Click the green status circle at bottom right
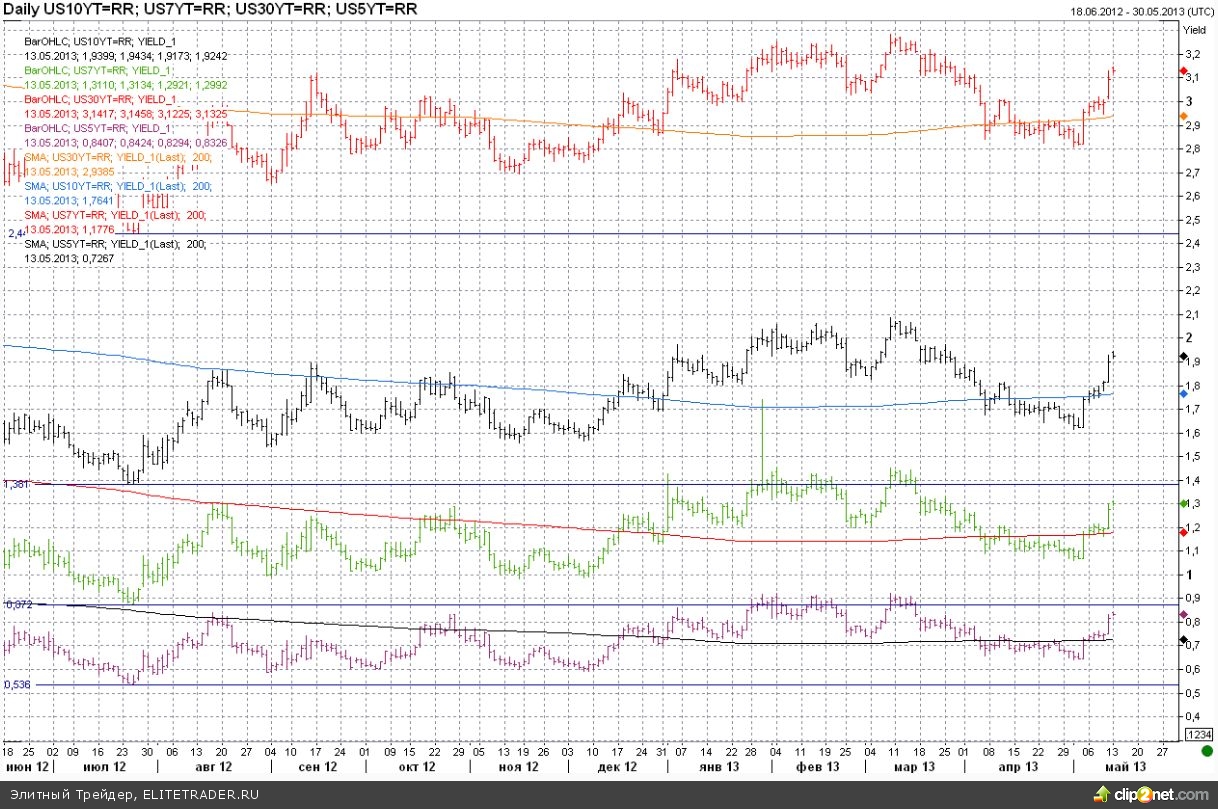This screenshot has height=809, width=1218. 1205,751
